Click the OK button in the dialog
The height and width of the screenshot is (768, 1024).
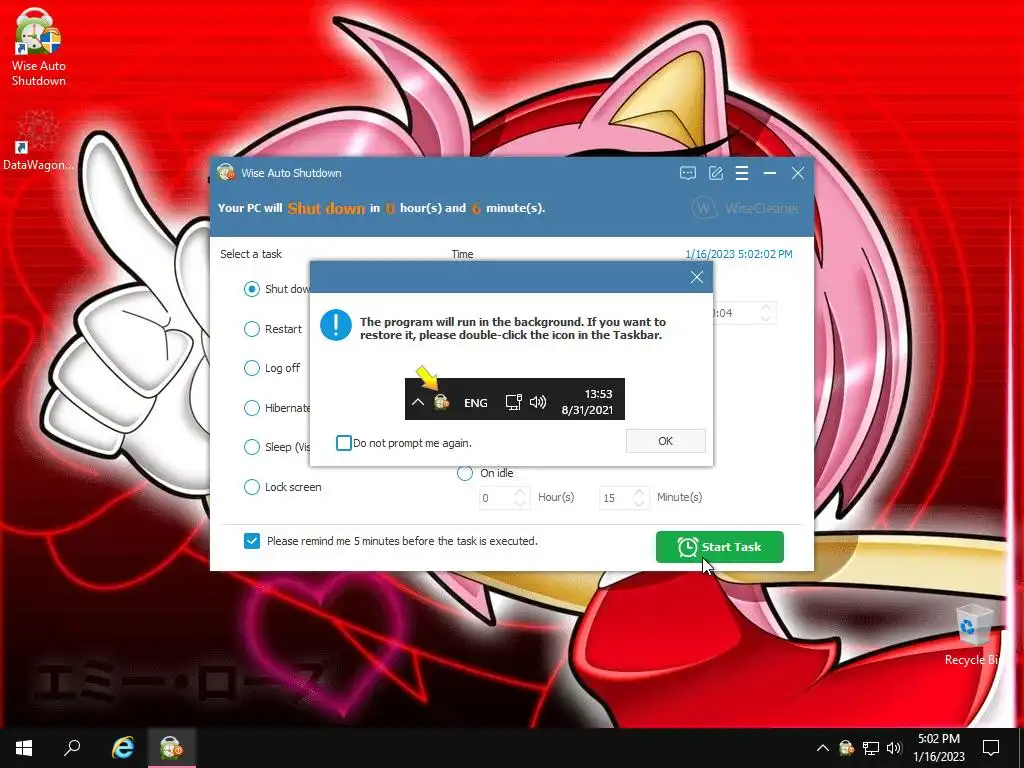(x=665, y=441)
